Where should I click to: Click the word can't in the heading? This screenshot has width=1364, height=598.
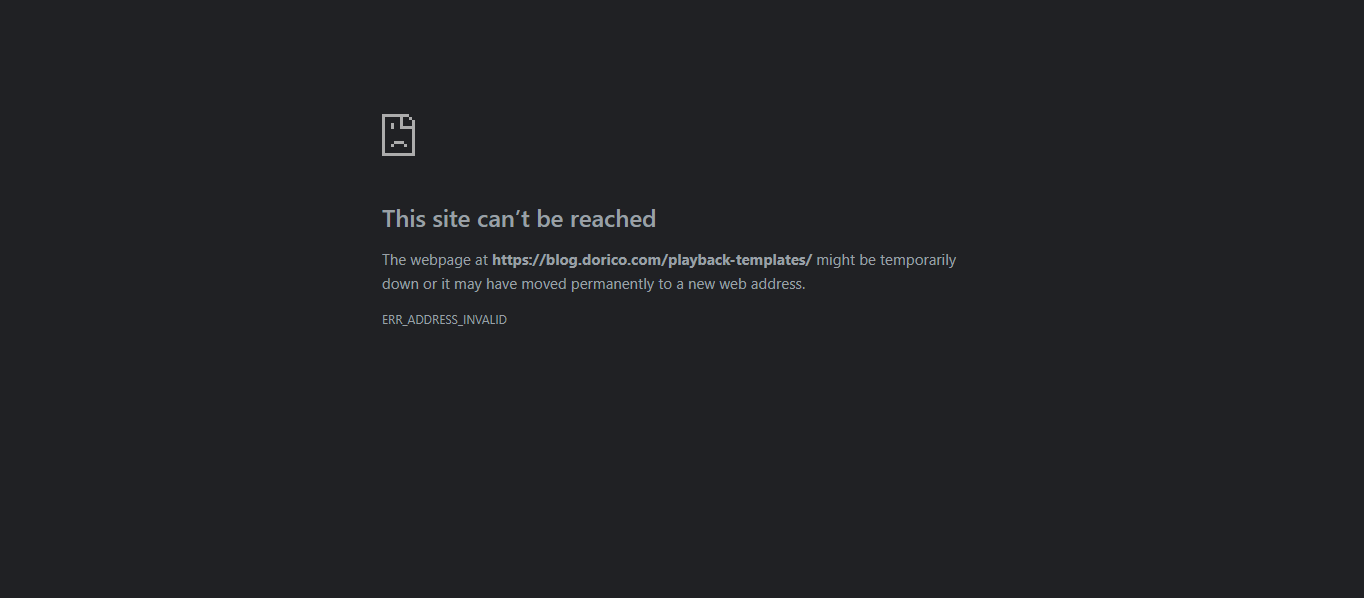click(x=503, y=219)
